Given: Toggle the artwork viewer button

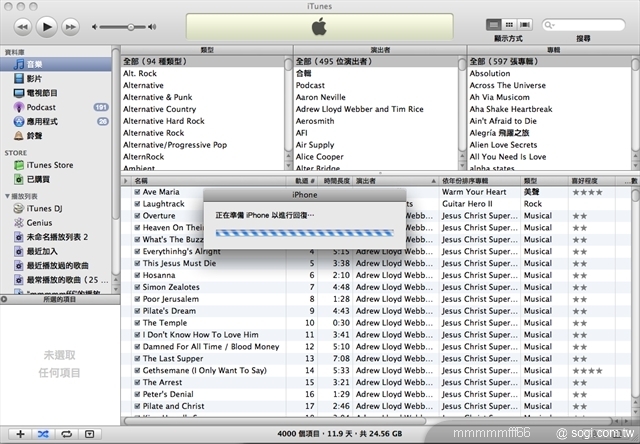Looking at the screenshot, I should [x=89, y=434].
